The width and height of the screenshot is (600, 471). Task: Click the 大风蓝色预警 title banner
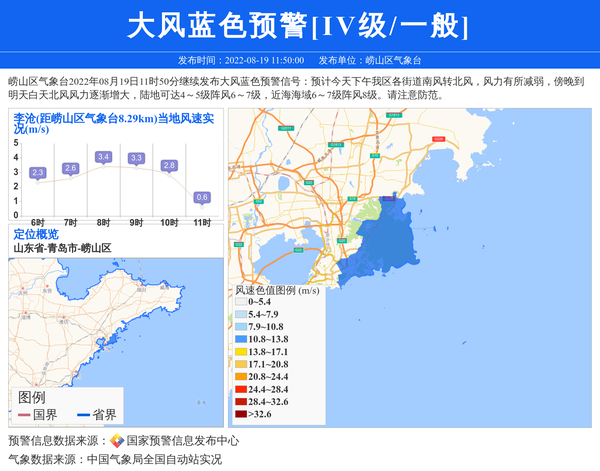[x=300, y=25]
